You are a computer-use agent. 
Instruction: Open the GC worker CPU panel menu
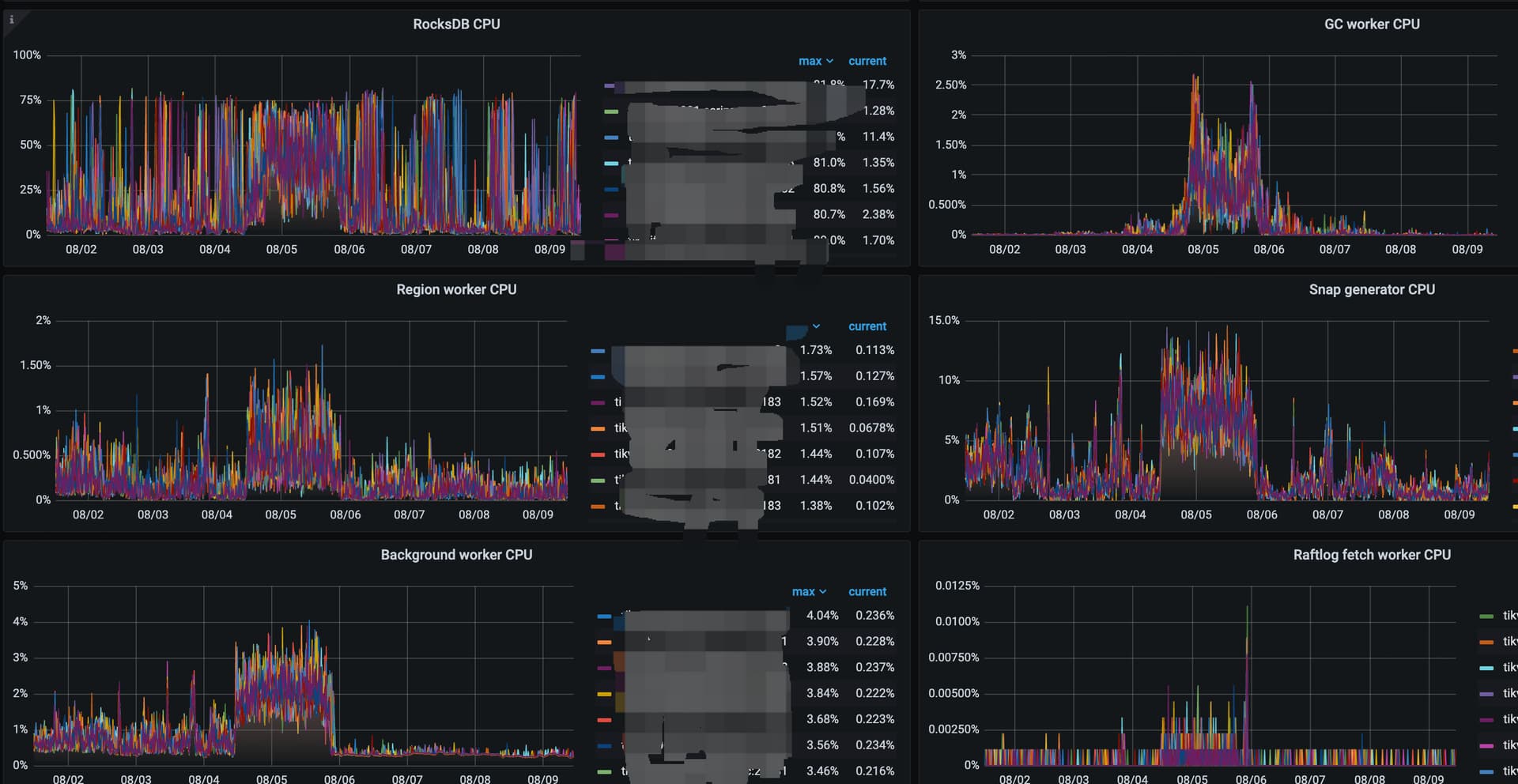(x=1372, y=24)
